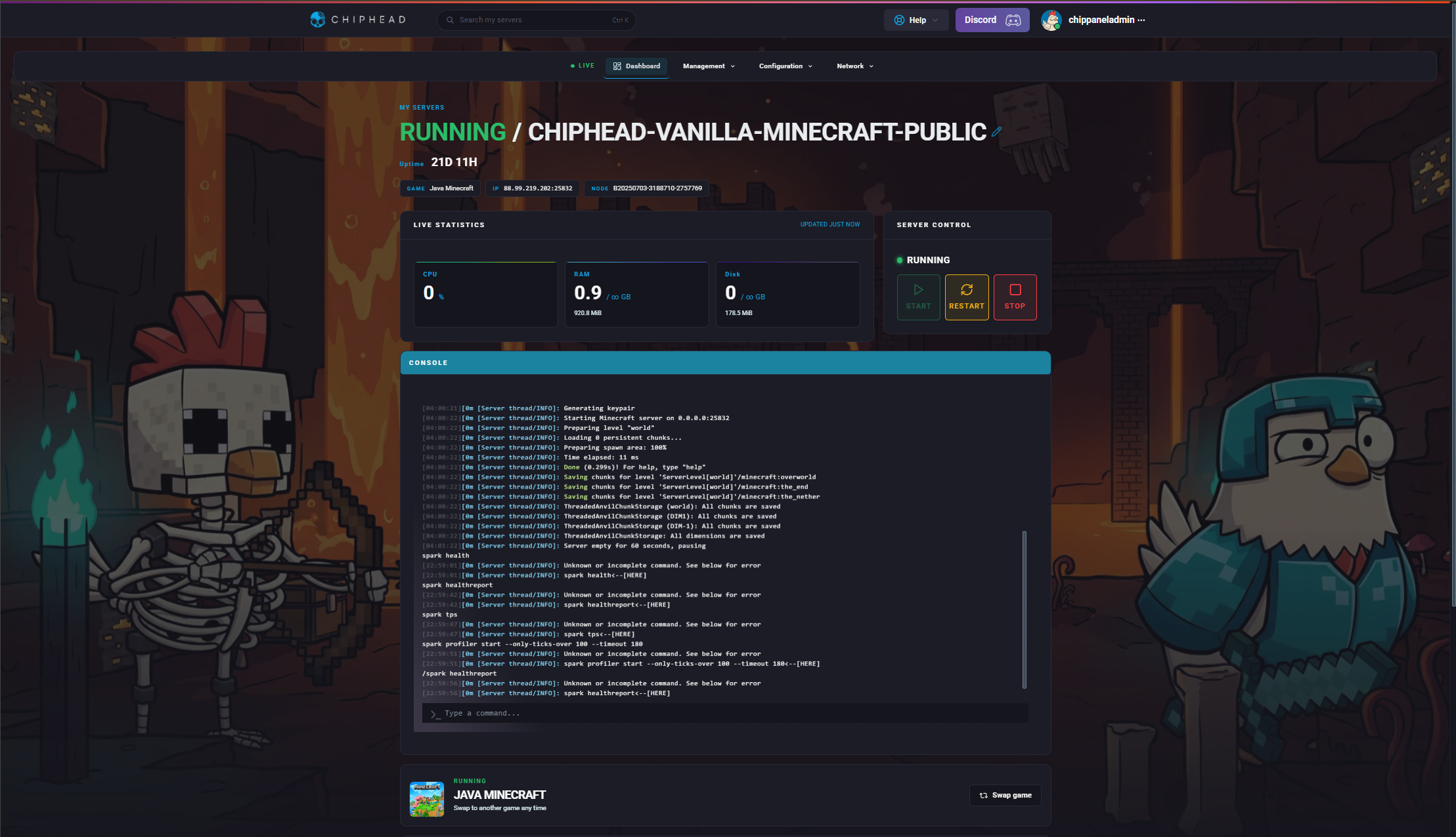
Task: Click the RAM 0.9 GB statistics card
Action: click(637, 294)
